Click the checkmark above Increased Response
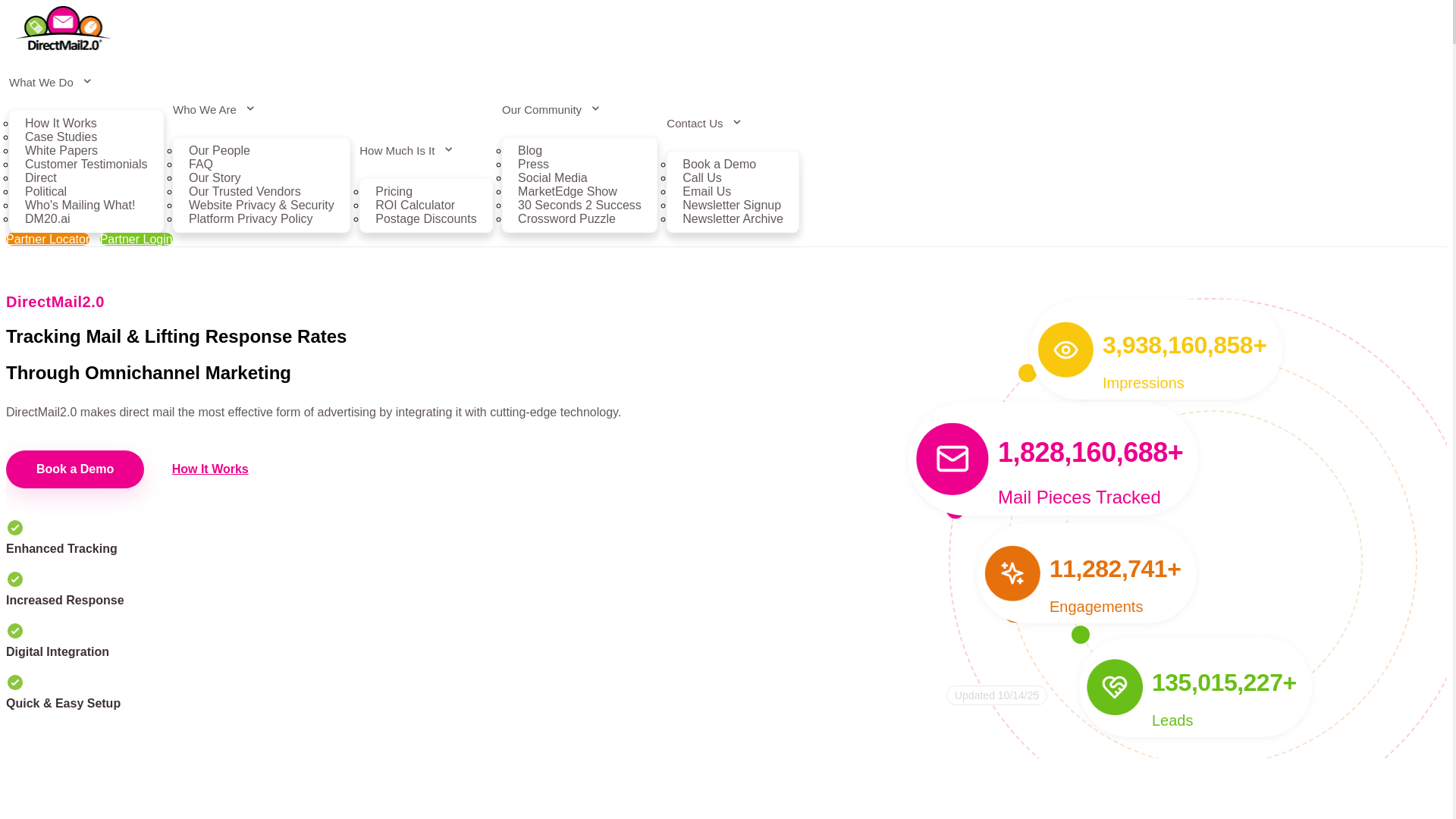 point(15,579)
